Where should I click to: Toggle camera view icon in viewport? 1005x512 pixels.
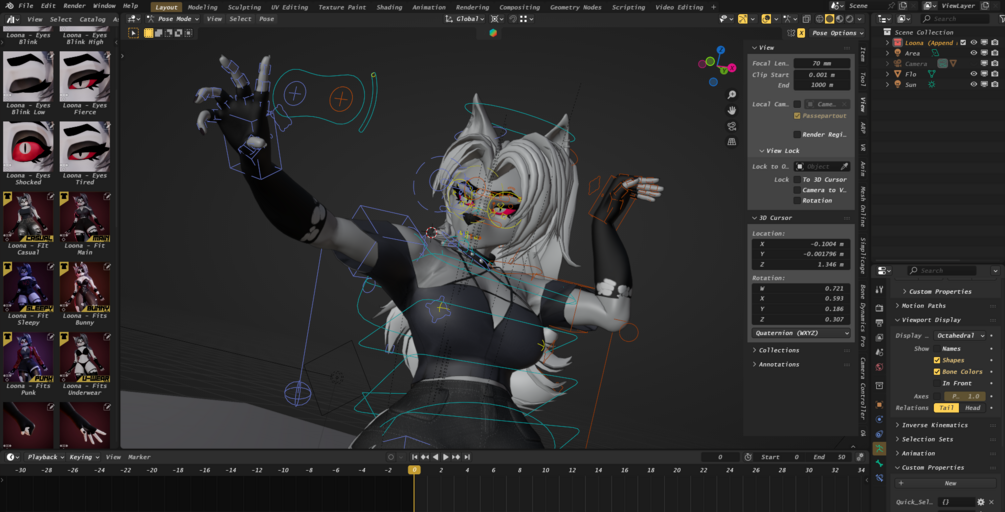731,126
